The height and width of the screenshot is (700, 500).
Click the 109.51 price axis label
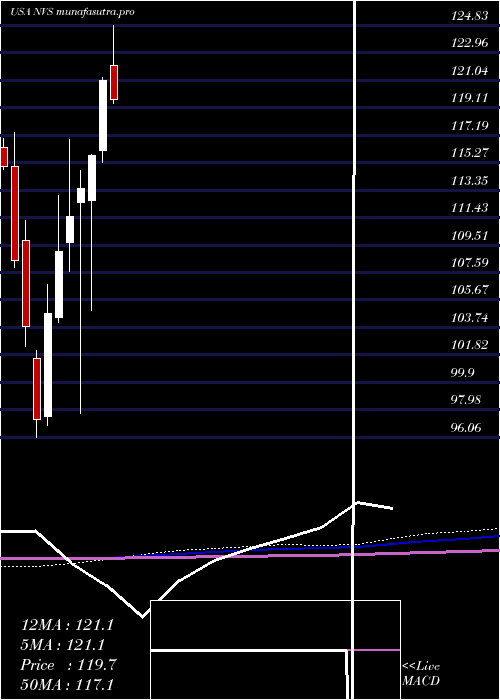click(470, 236)
